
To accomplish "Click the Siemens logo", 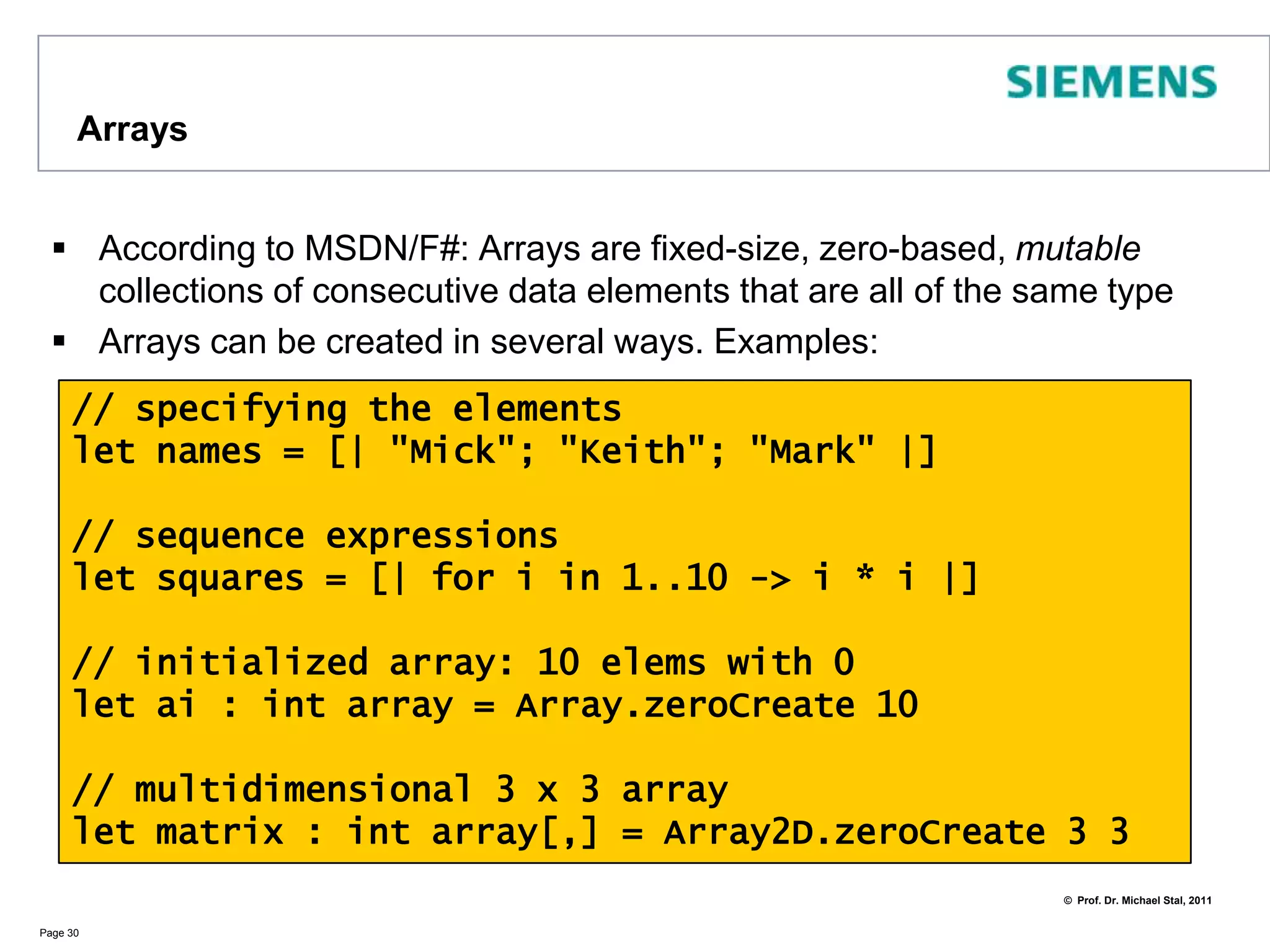I will click(x=1111, y=82).
